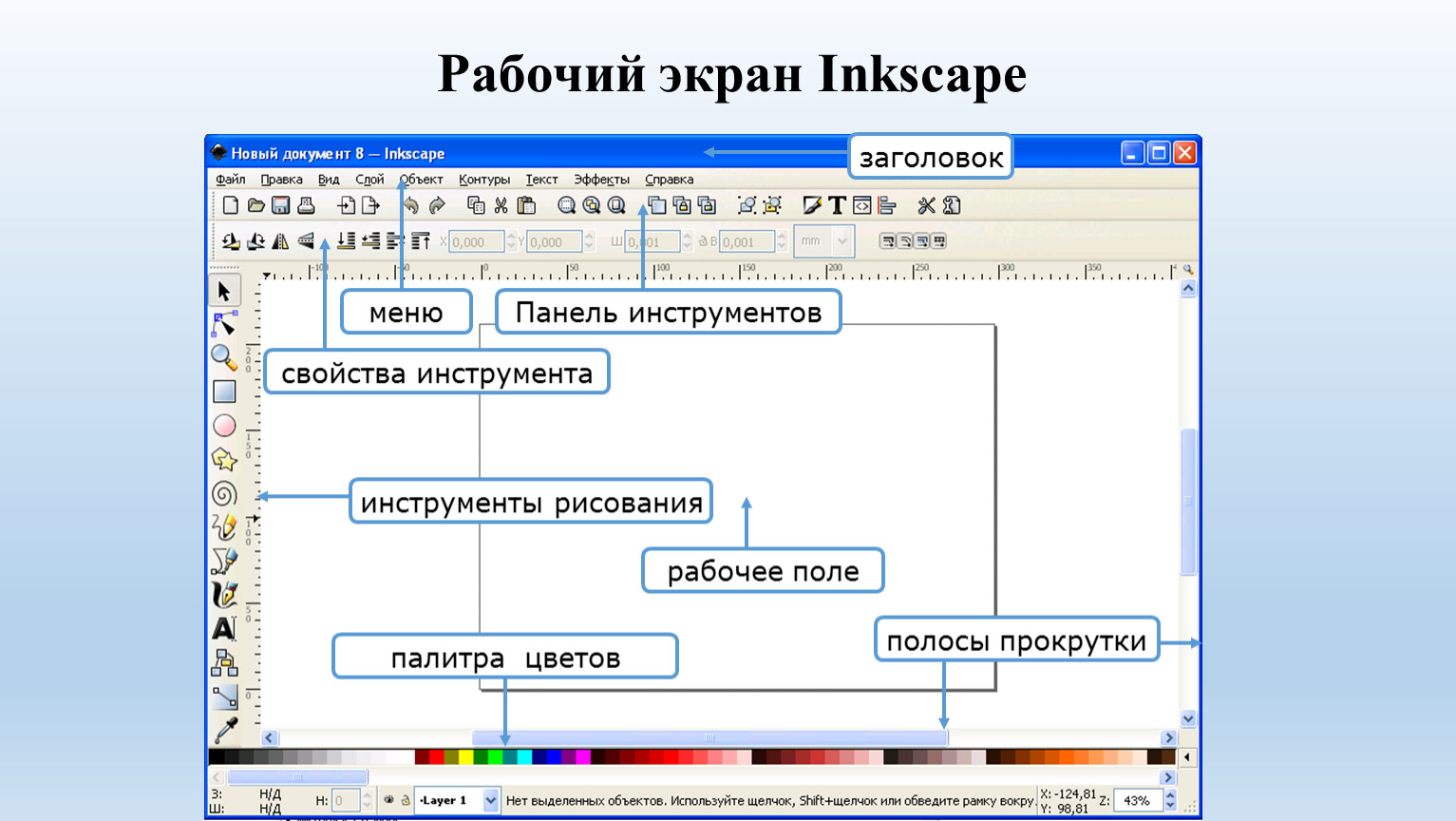The width and height of the screenshot is (1456, 821).
Task: Open the Layer 1 dropdown
Action: coord(490,800)
